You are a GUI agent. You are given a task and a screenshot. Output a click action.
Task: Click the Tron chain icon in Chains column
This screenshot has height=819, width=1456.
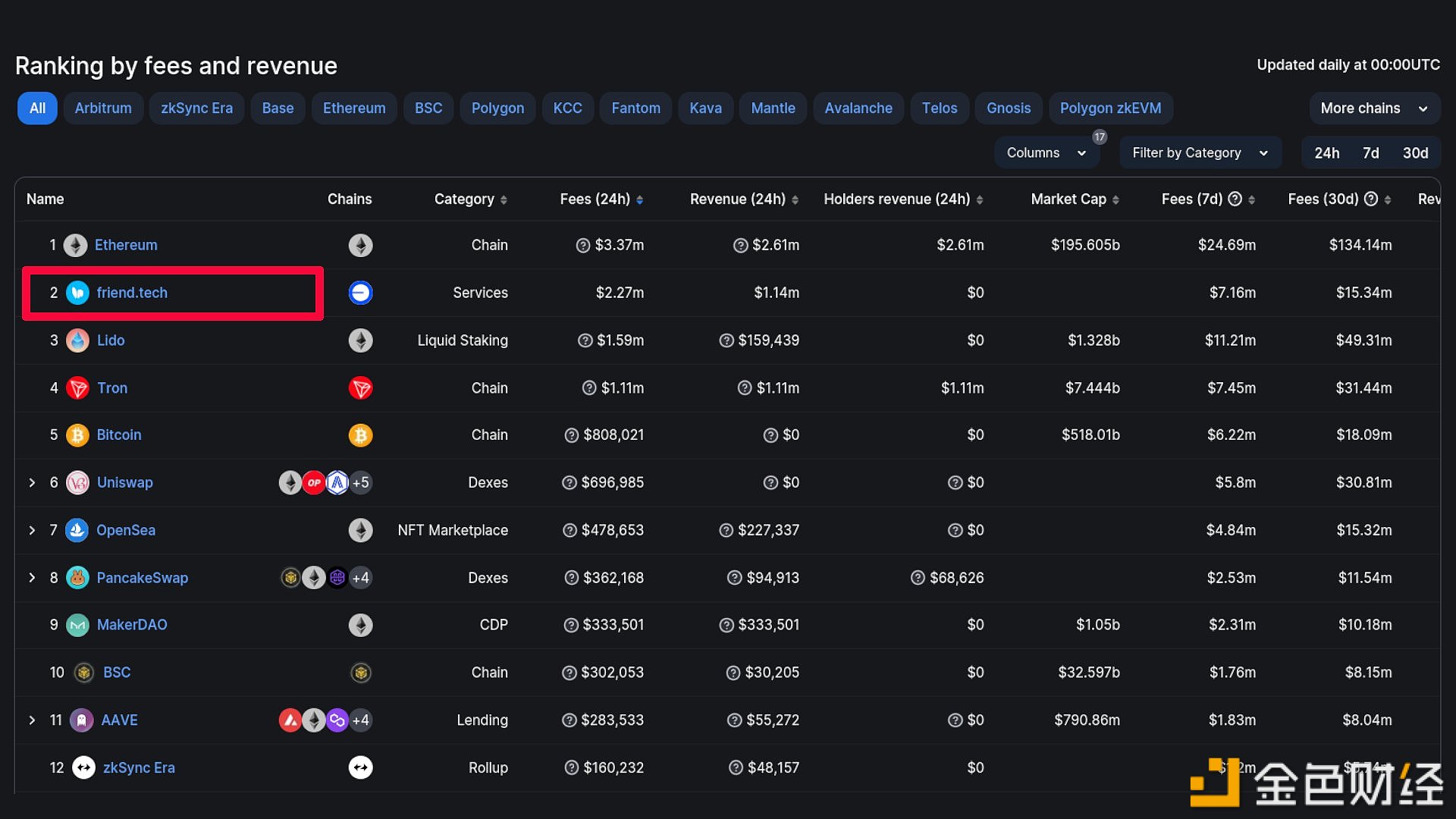[x=360, y=388]
